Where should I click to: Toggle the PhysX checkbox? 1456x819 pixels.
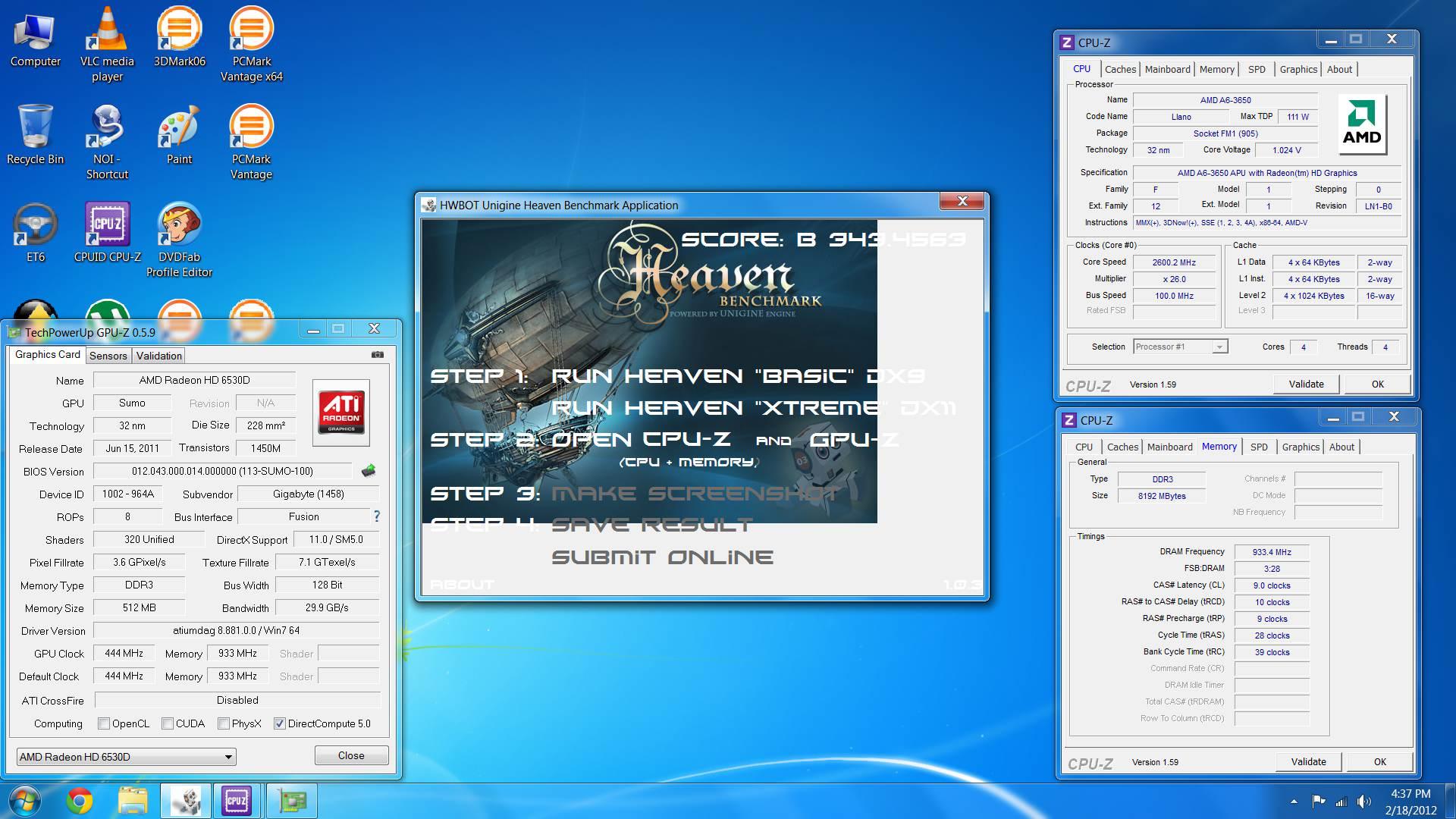click(224, 723)
